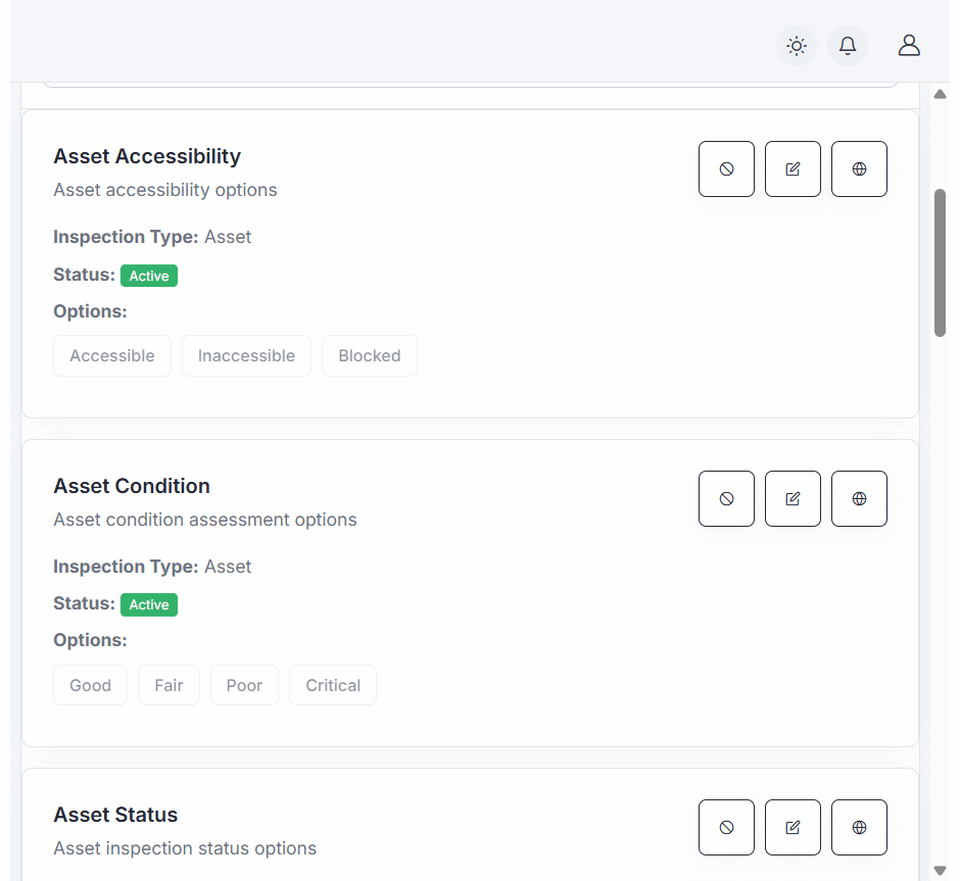Select the Poor option chip
The height and width of the screenshot is (881, 960).
(244, 685)
